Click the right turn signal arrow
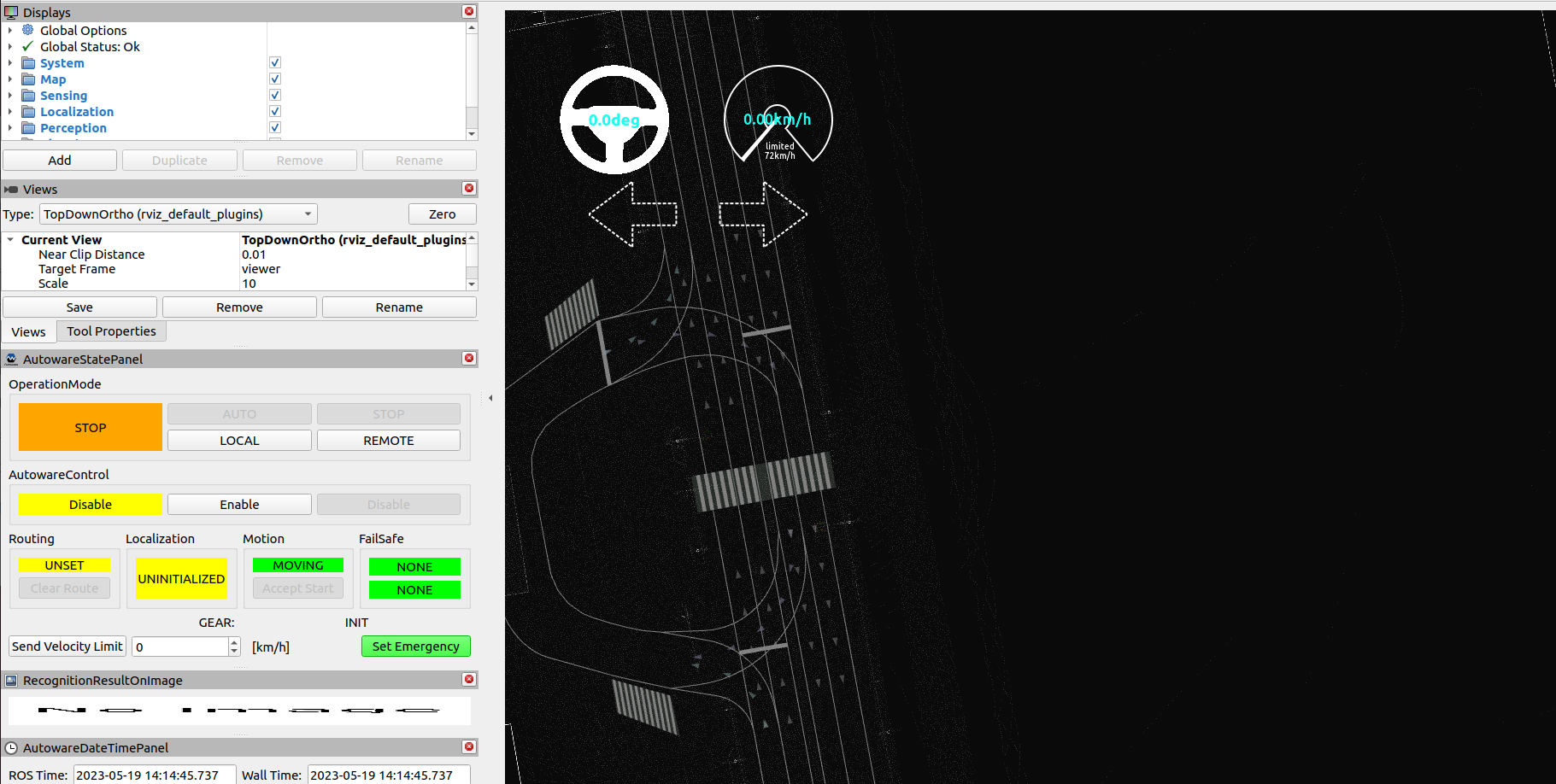 tap(763, 214)
